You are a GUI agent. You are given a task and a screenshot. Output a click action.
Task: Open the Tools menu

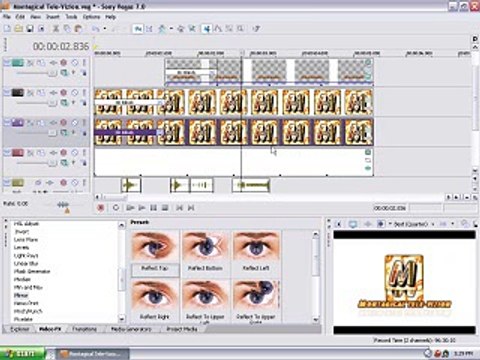tap(71, 17)
